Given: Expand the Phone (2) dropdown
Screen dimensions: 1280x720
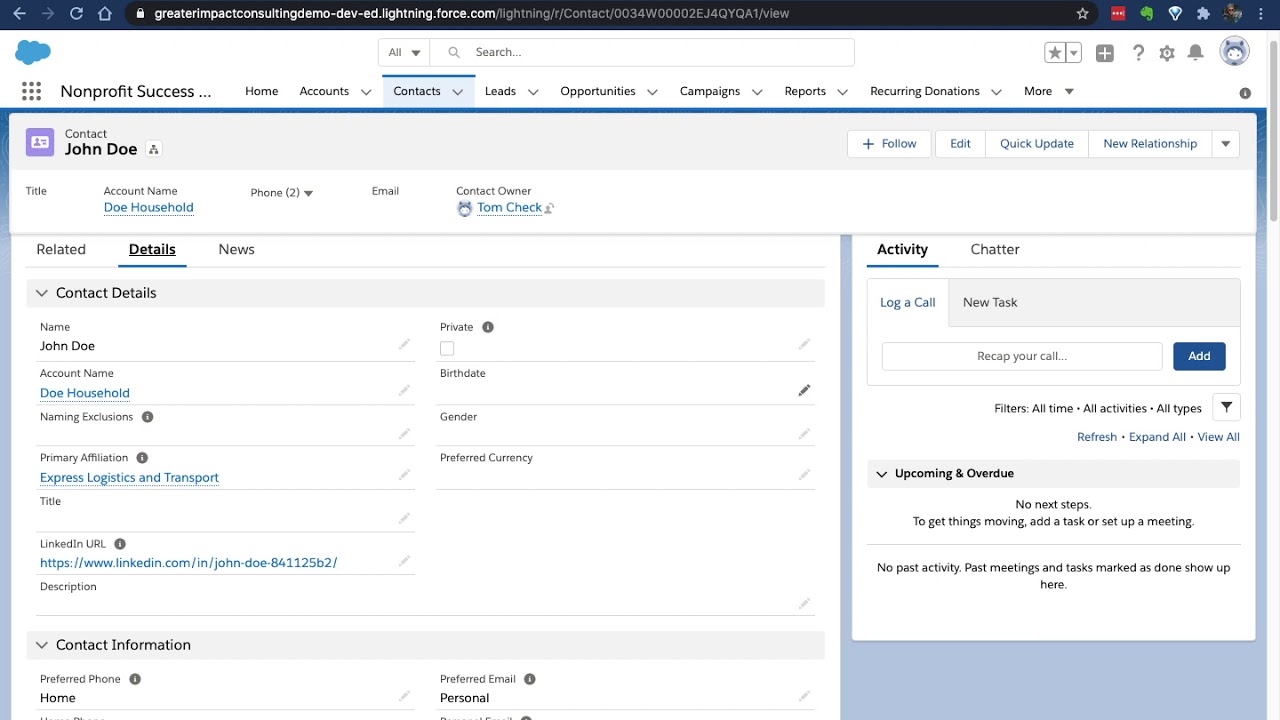Looking at the screenshot, I should coord(308,193).
